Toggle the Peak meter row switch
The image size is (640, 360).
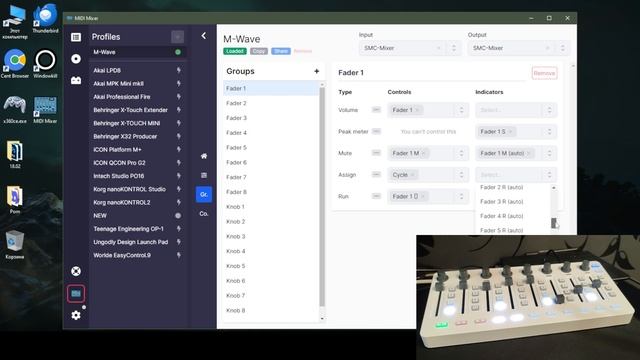[x=376, y=131]
